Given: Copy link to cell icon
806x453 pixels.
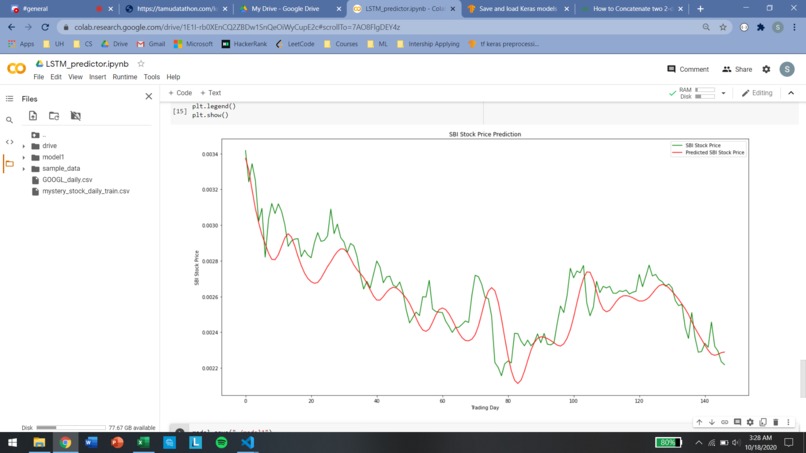Looking at the screenshot, I should pyautogui.click(x=725, y=422).
